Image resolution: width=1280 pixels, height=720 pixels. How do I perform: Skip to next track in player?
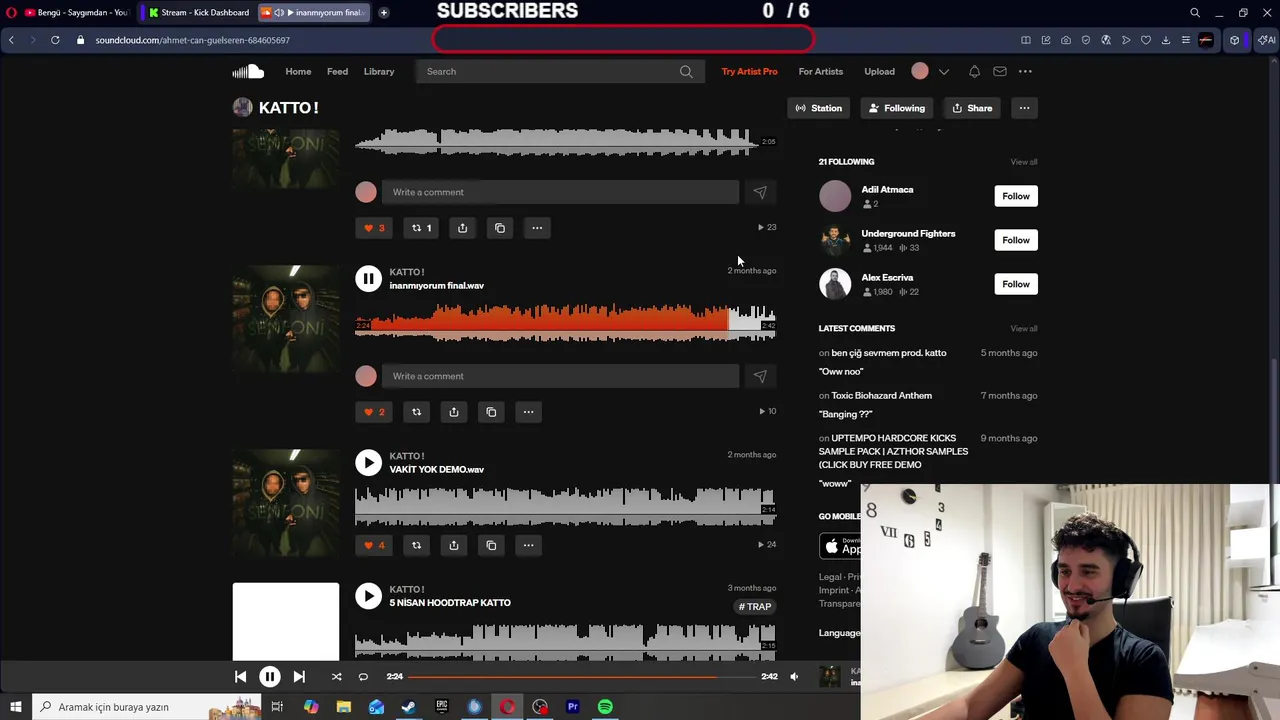299,677
